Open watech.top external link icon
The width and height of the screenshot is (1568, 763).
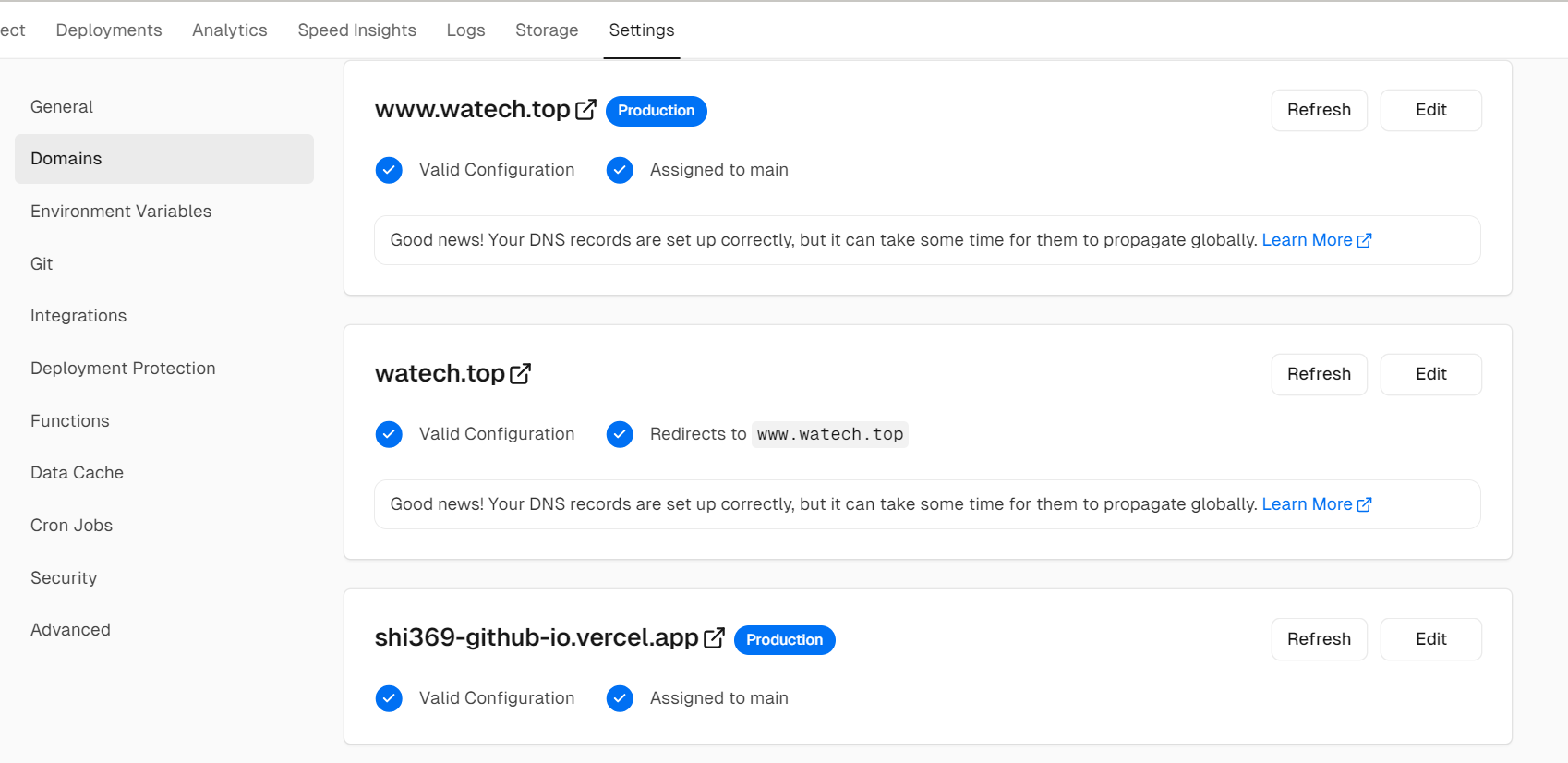[x=520, y=374]
